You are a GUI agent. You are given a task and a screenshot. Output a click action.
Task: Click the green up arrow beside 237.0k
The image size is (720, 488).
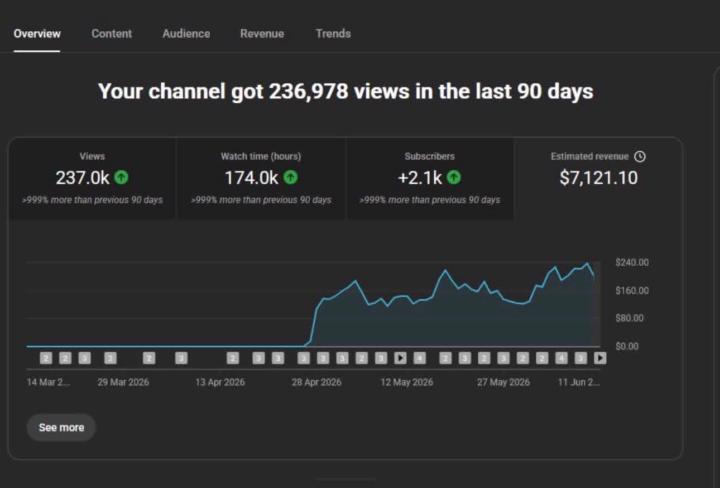click(x=121, y=177)
